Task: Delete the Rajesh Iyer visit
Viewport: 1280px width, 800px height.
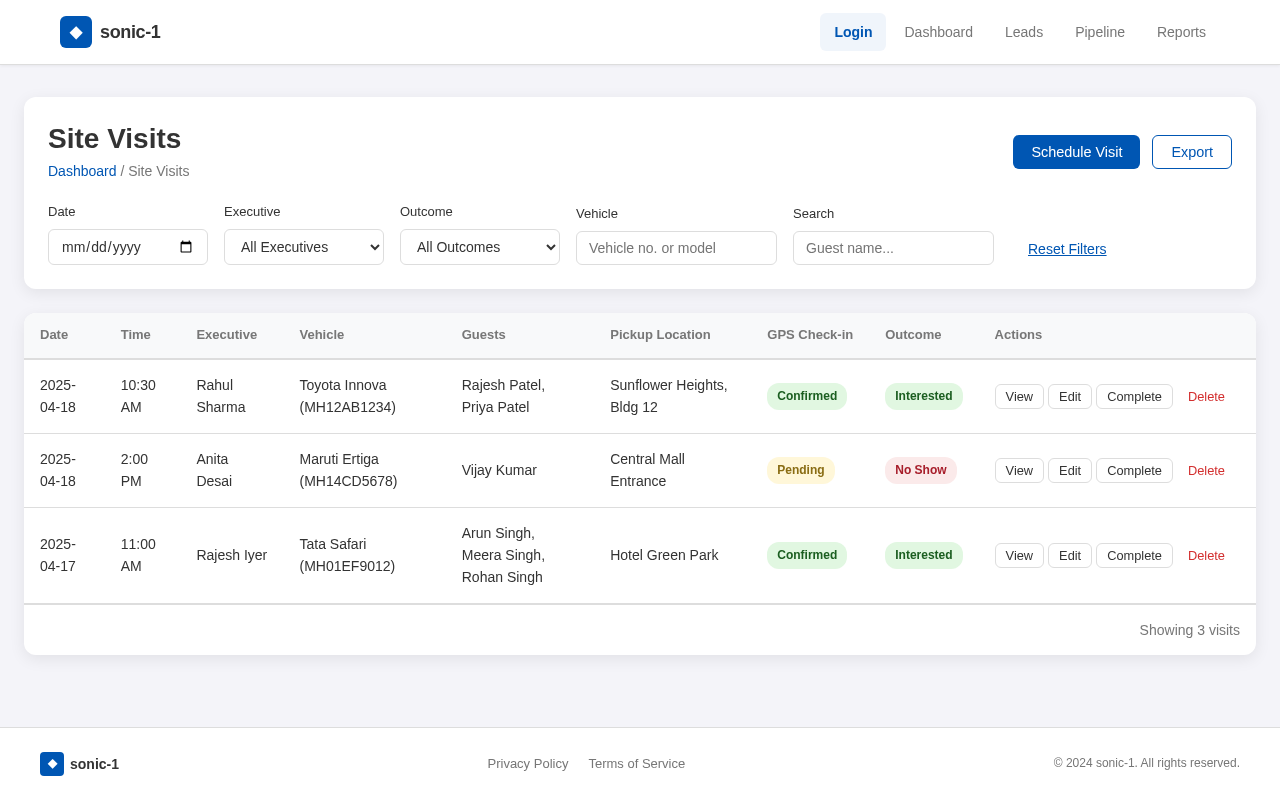Action: [1206, 555]
